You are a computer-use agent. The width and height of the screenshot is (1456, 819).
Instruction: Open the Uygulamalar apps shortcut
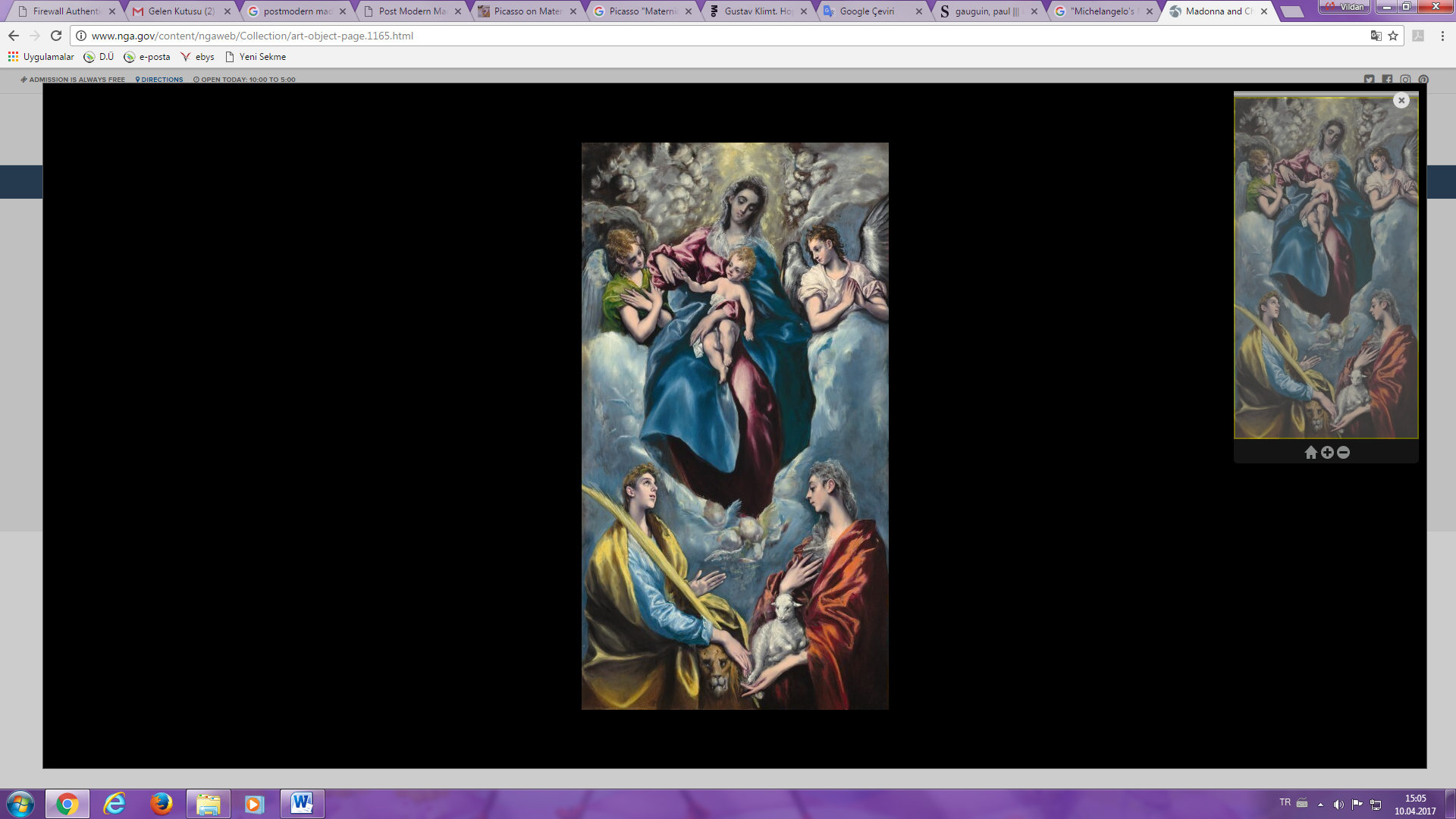pyautogui.click(x=41, y=57)
